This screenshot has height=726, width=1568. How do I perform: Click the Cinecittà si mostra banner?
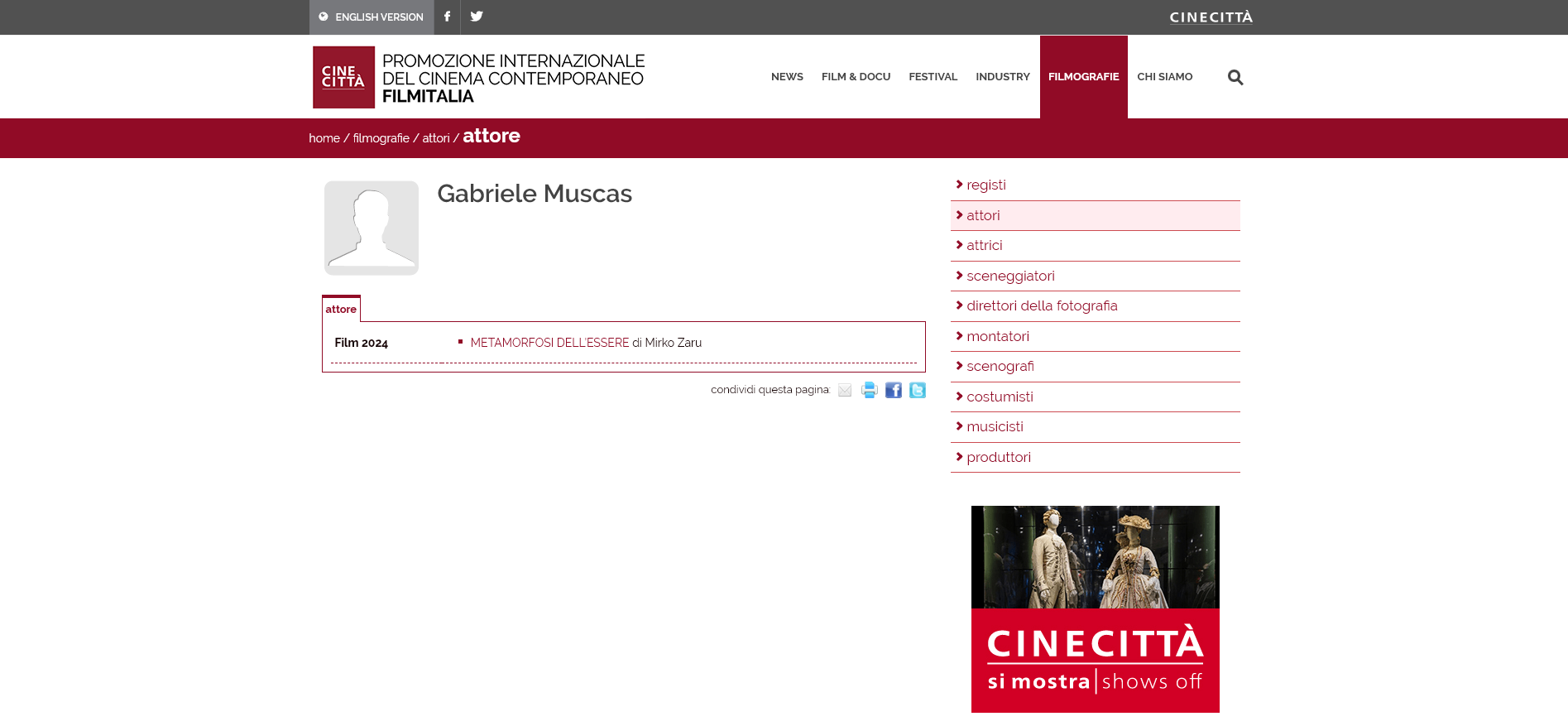[1095, 609]
